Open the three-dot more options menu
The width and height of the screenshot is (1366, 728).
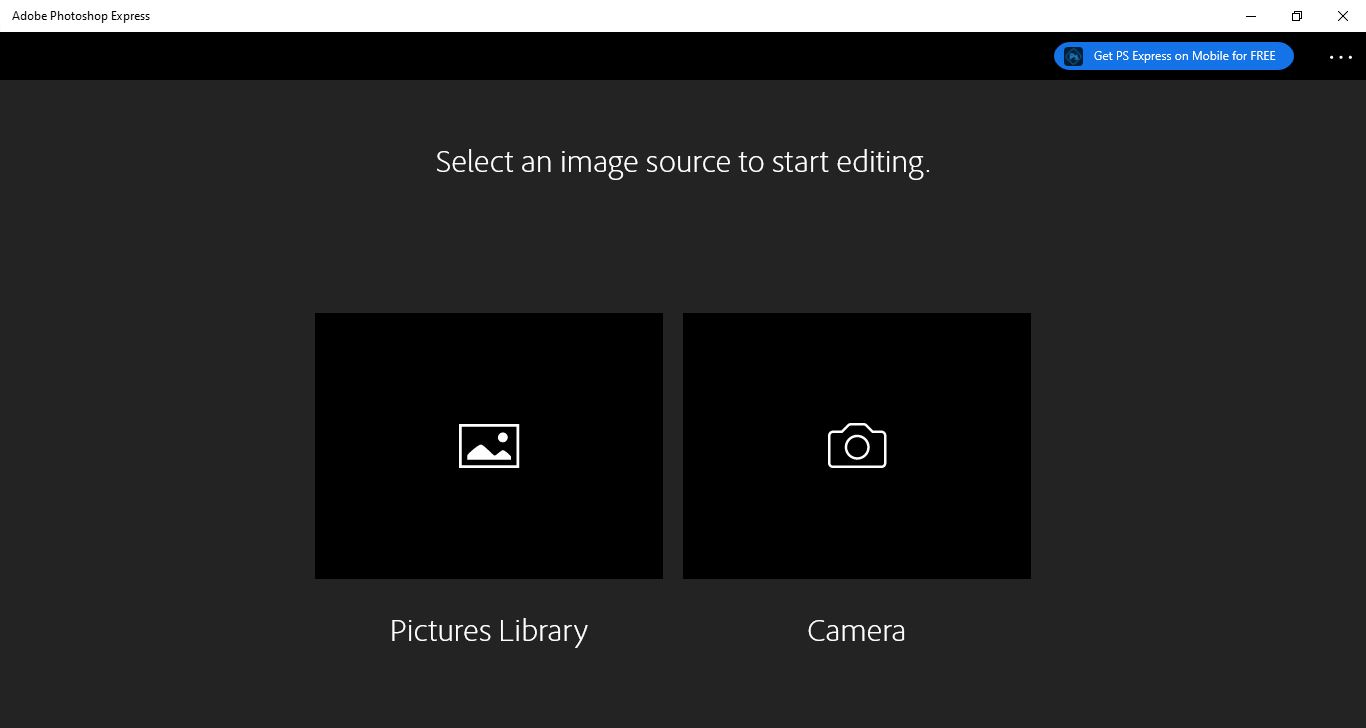coord(1341,57)
